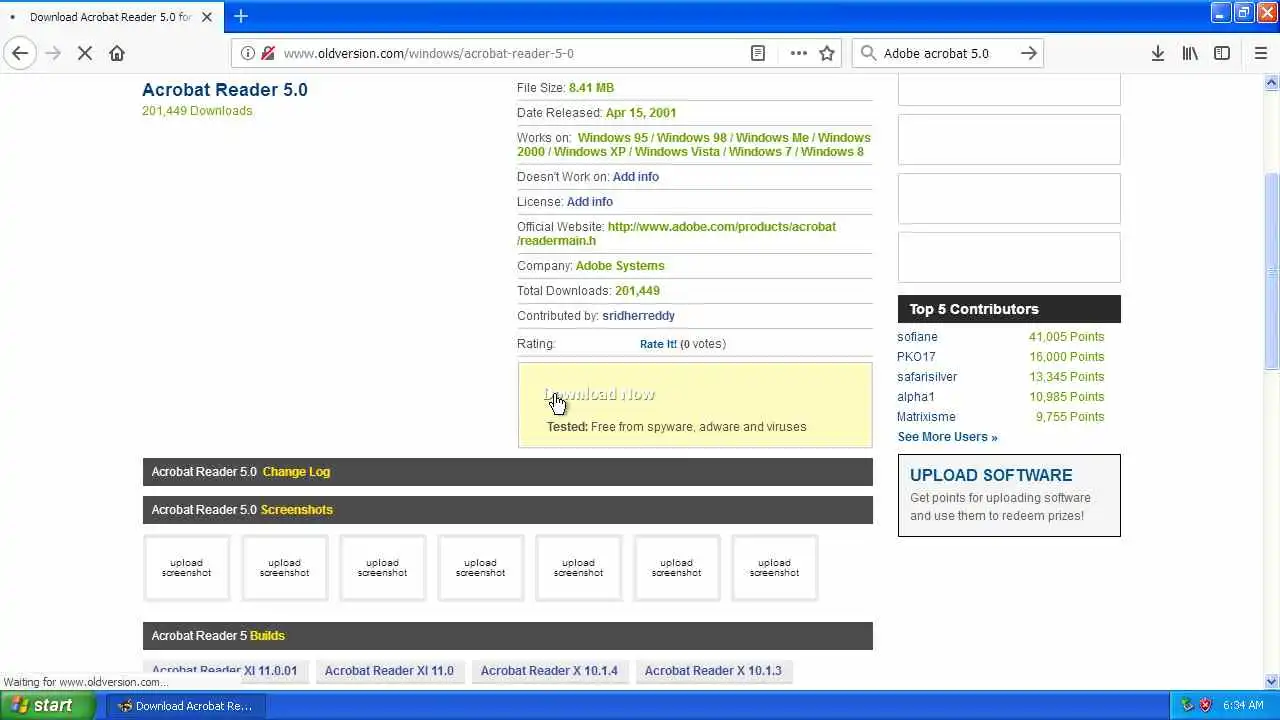The width and height of the screenshot is (1280, 720).
Task: Click the UPLOAD SOFTWARE heading link
Action: (991, 476)
